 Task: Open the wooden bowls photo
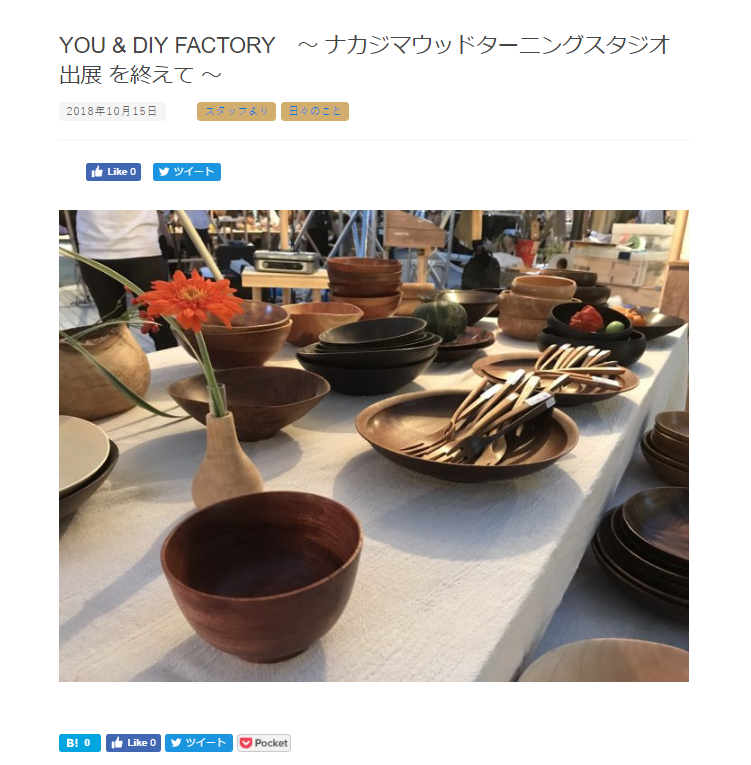[x=374, y=446]
